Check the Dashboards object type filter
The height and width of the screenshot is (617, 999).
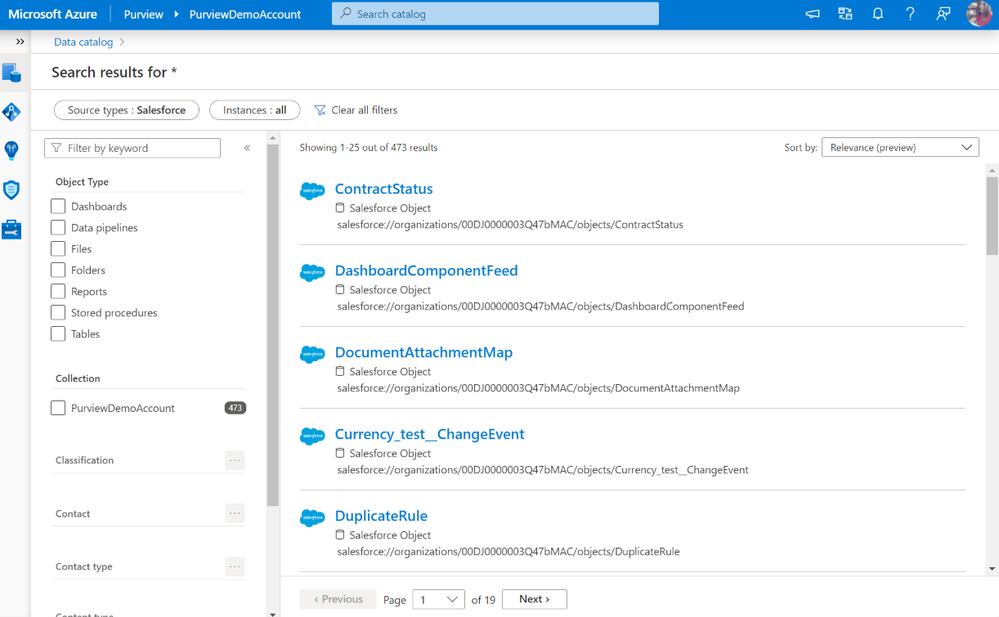[58, 206]
